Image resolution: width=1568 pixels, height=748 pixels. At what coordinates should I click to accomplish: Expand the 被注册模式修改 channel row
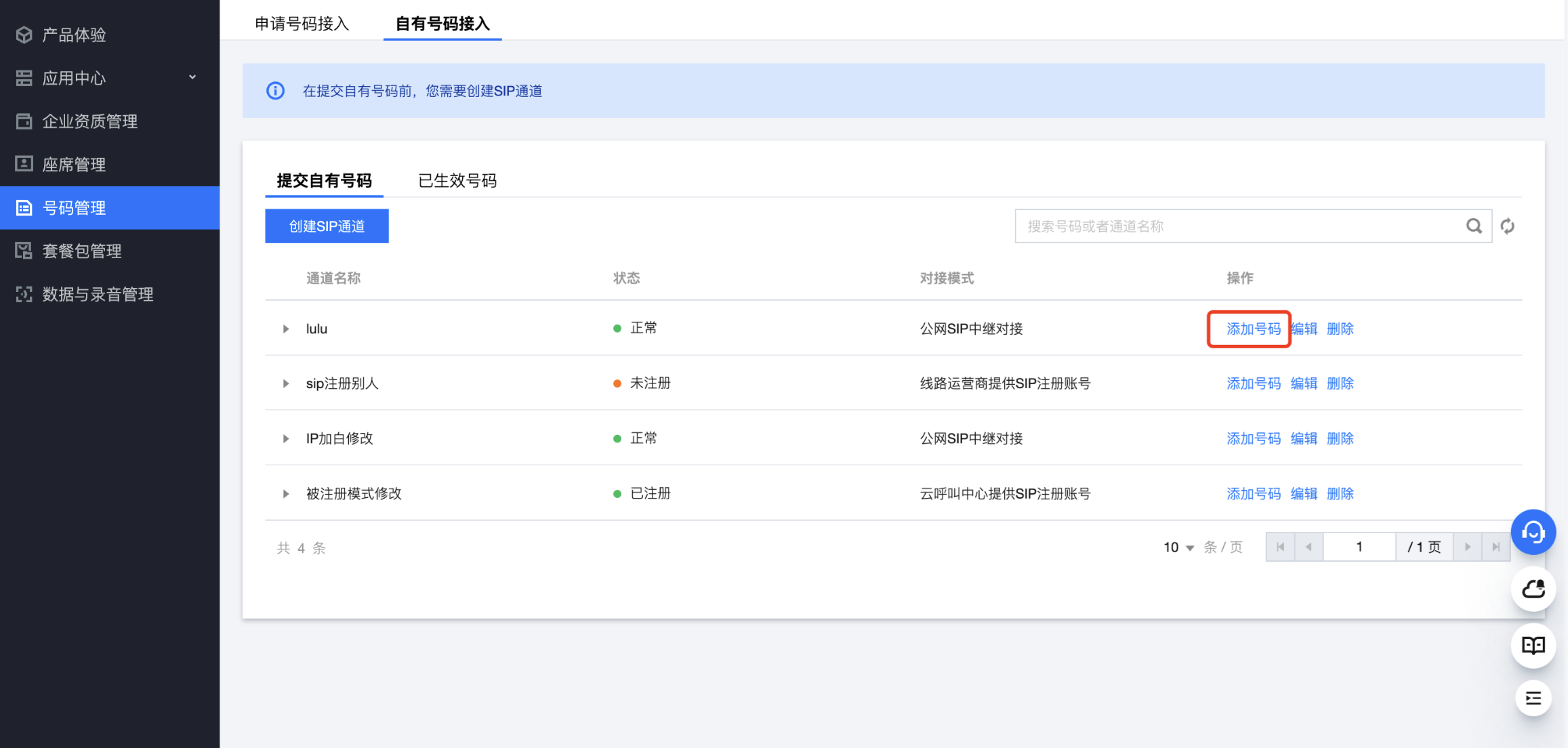(286, 494)
